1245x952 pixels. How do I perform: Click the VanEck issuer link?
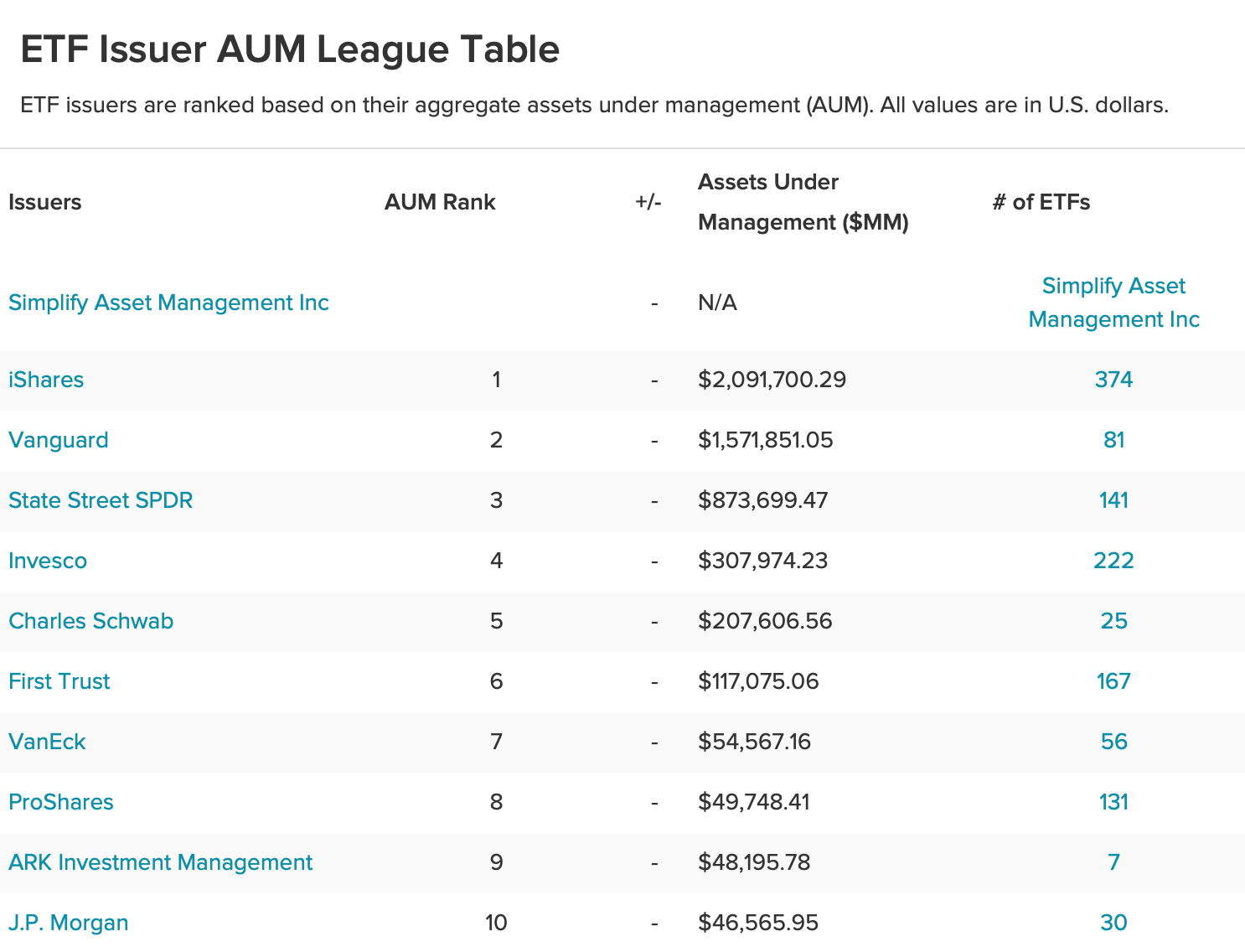pos(47,742)
